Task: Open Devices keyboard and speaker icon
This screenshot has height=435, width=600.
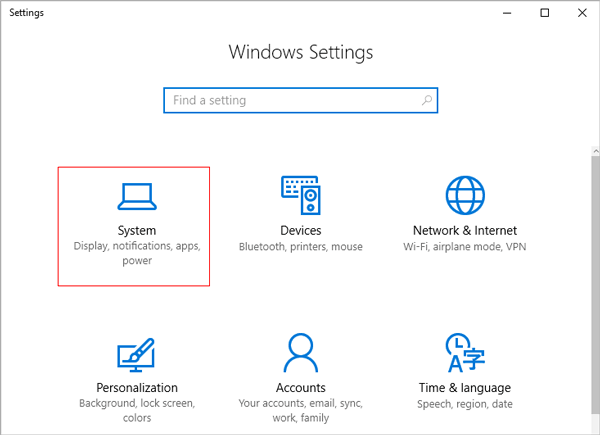Action: [301, 195]
